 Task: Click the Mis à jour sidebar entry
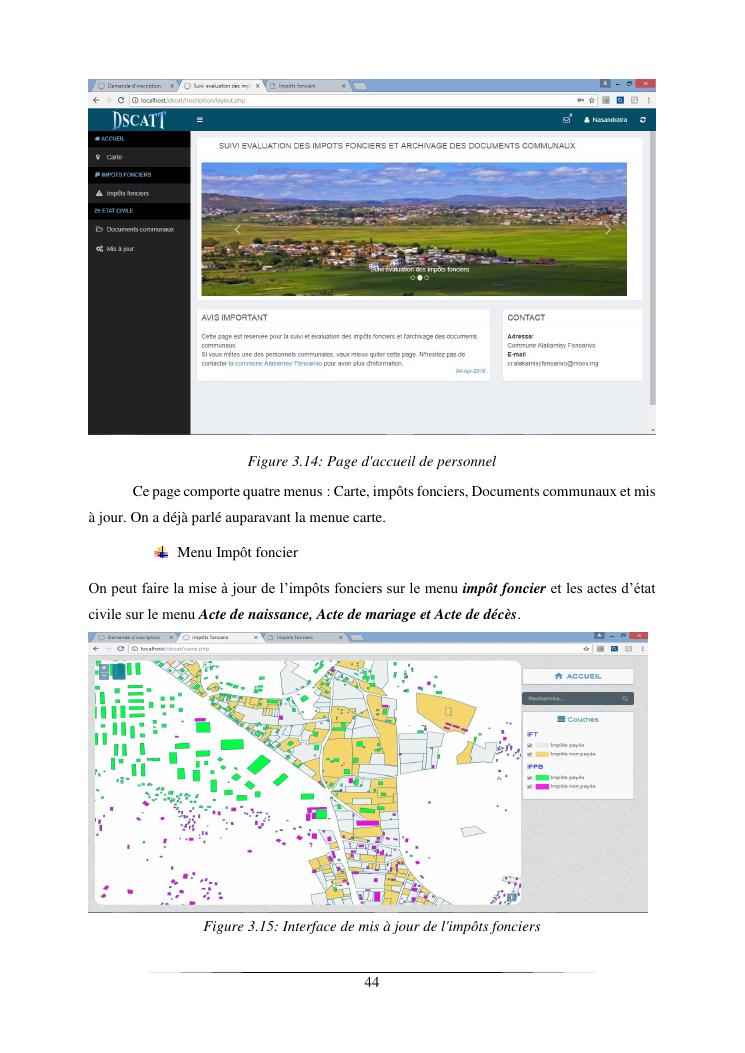(x=120, y=249)
